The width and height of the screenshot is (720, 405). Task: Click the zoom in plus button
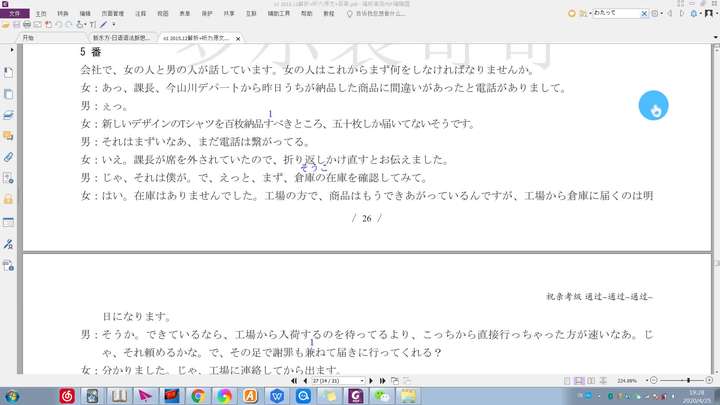click(x=709, y=381)
